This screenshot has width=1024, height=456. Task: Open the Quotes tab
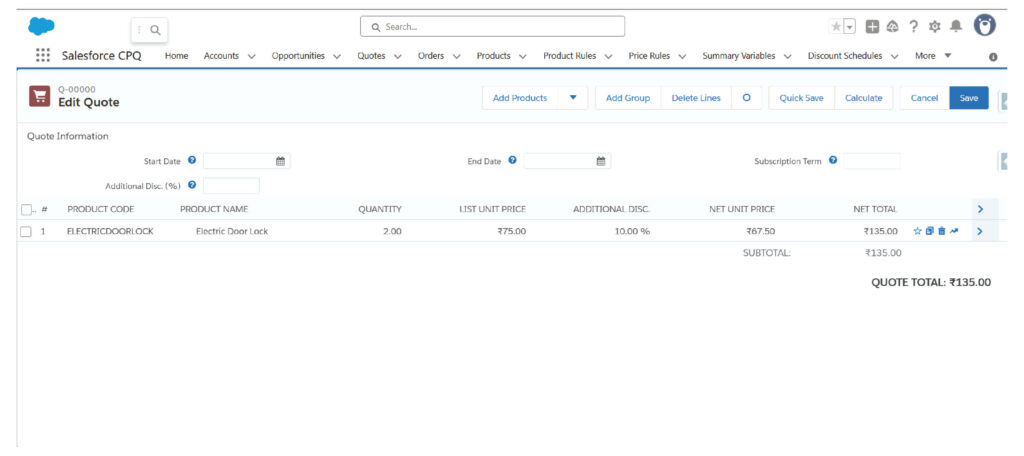(371, 56)
